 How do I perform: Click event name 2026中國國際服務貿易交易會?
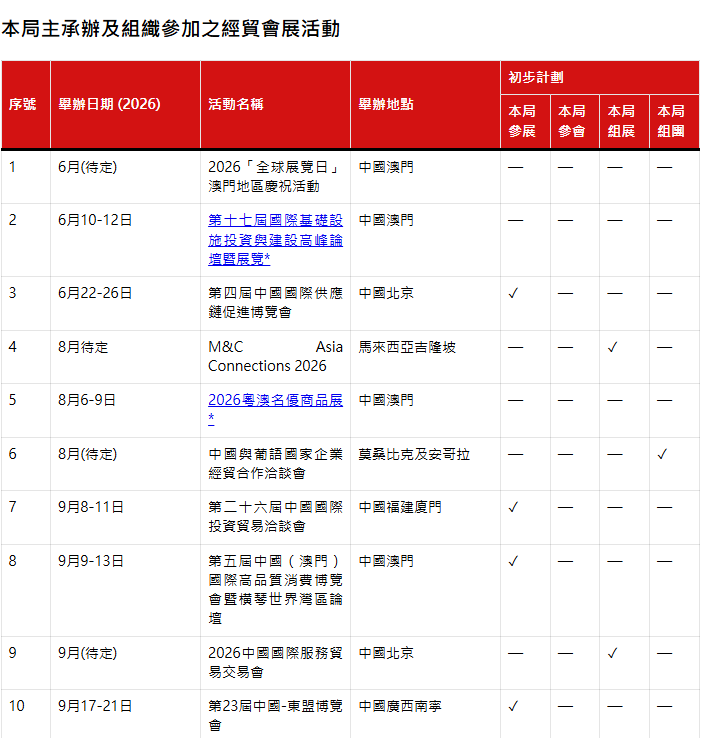pos(275,662)
